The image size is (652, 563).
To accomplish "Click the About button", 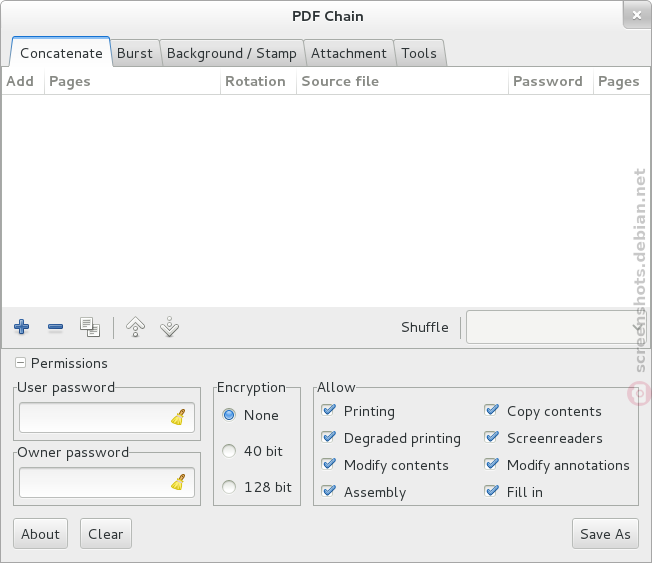I will tap(40, 533).
